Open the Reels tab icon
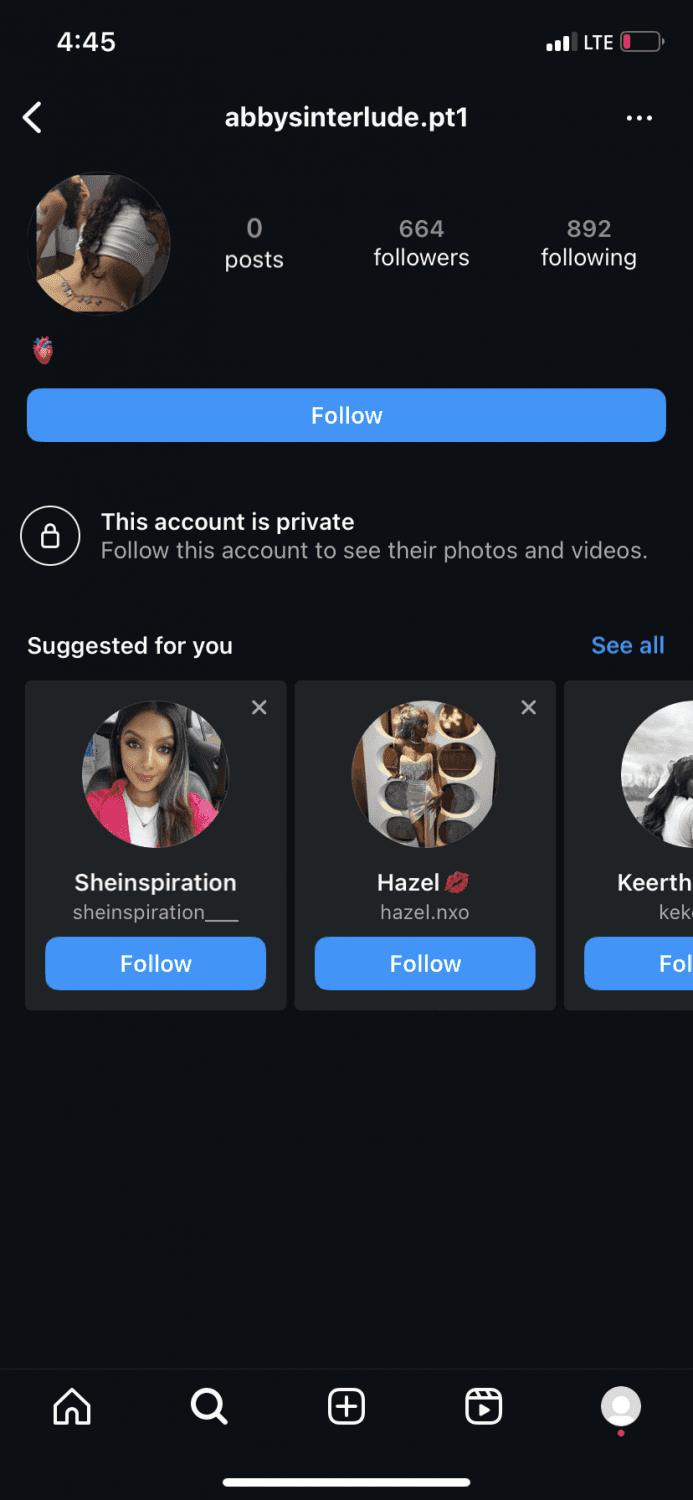Screen dimensions: 693x1500 pos(483,1407)
